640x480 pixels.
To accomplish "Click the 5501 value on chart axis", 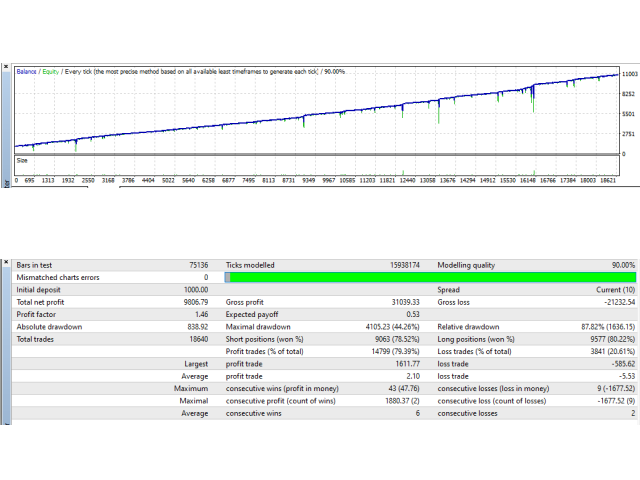I will tap(628, 114).
